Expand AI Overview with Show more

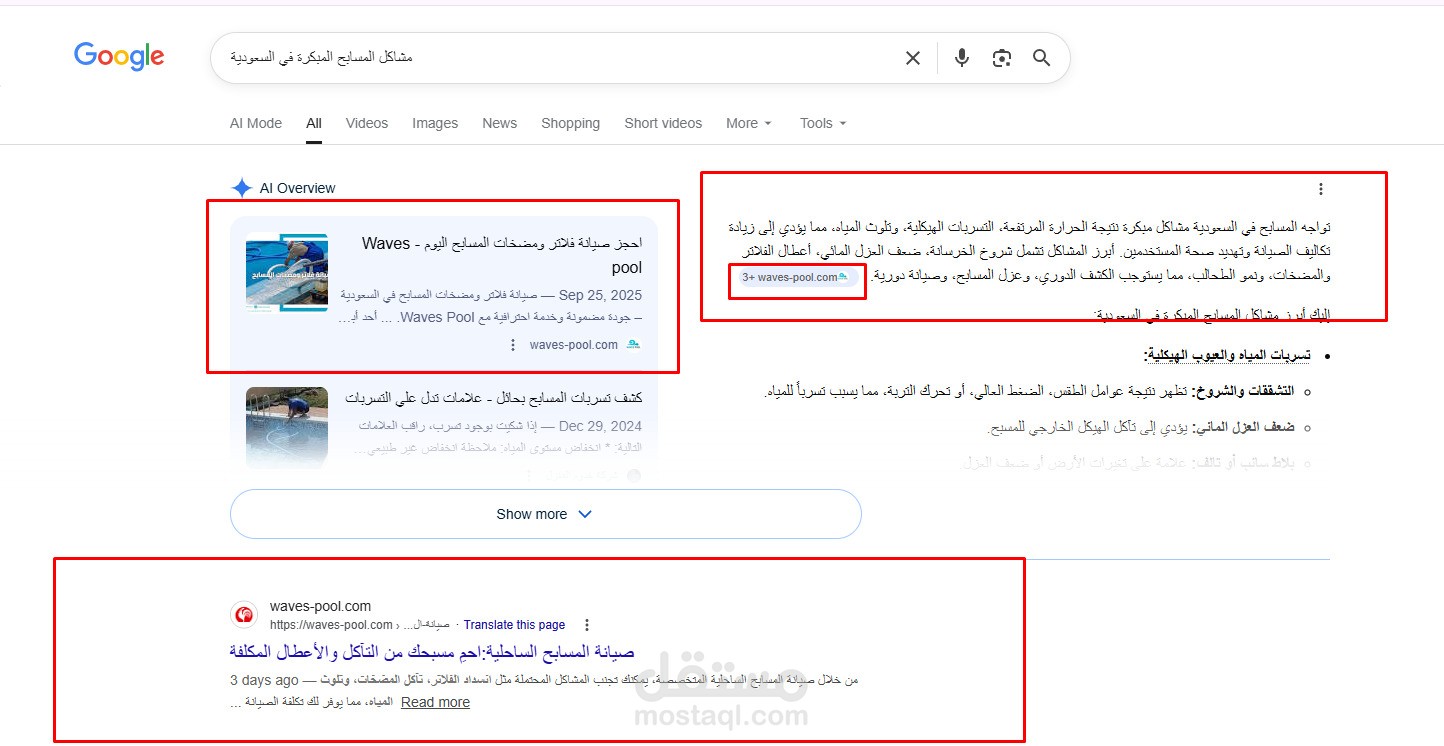[x=545, y=514]
